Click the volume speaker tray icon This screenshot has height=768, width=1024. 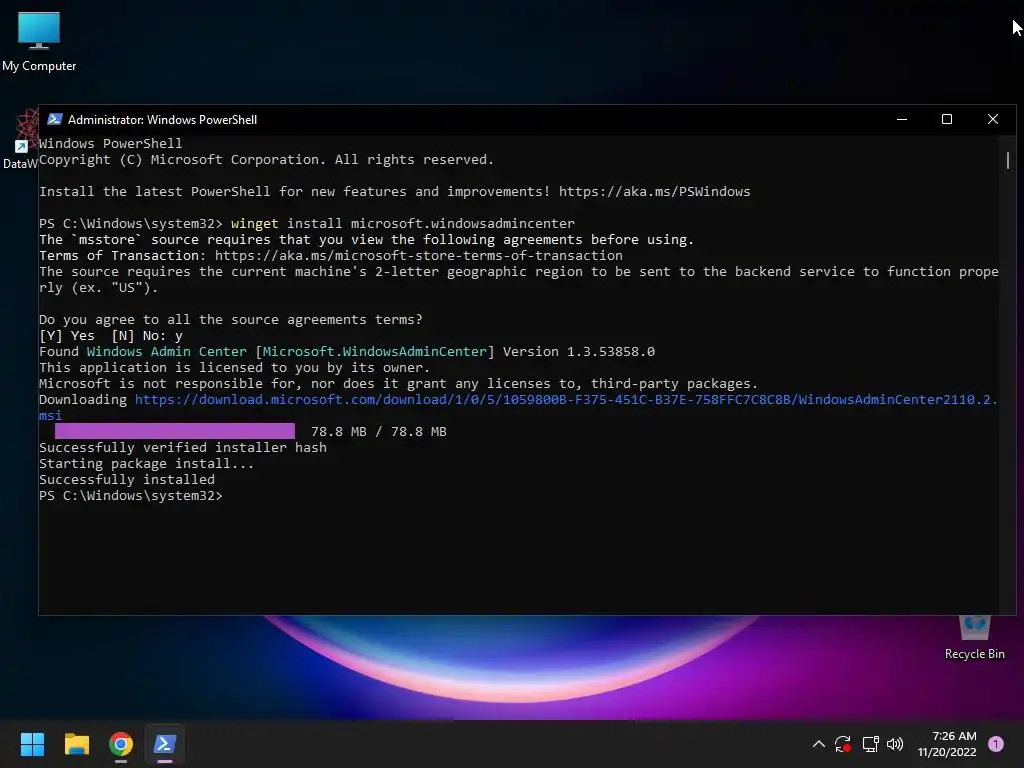(x=895, y=744)
